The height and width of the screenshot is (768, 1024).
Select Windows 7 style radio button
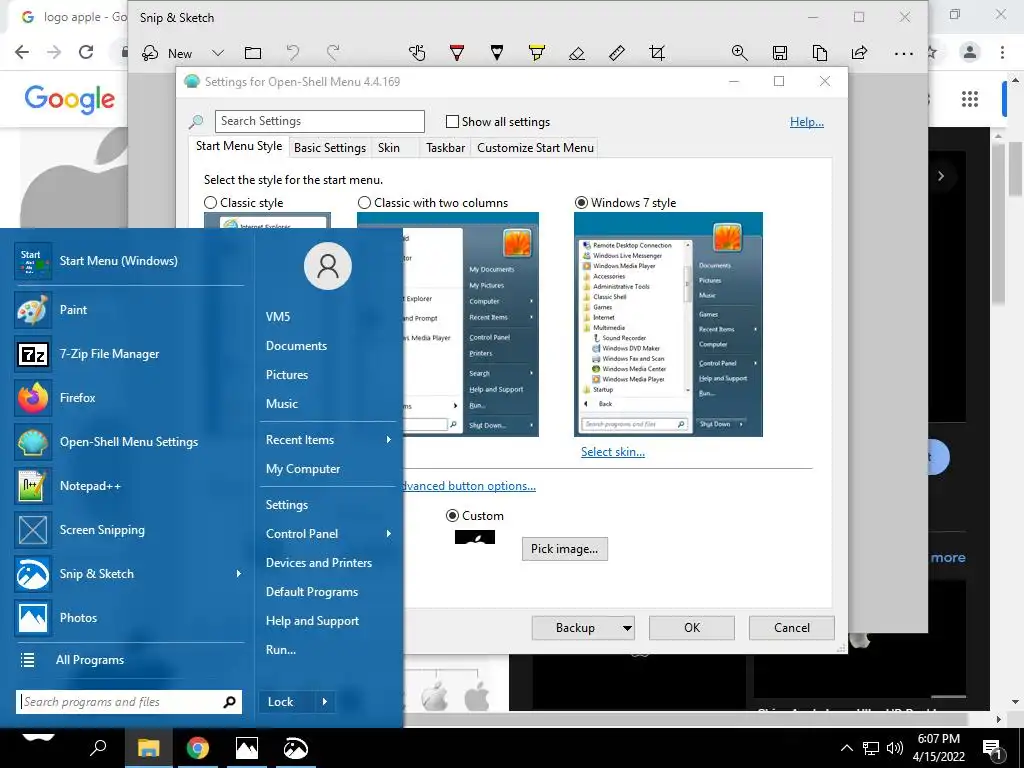(x=581, y=203)
